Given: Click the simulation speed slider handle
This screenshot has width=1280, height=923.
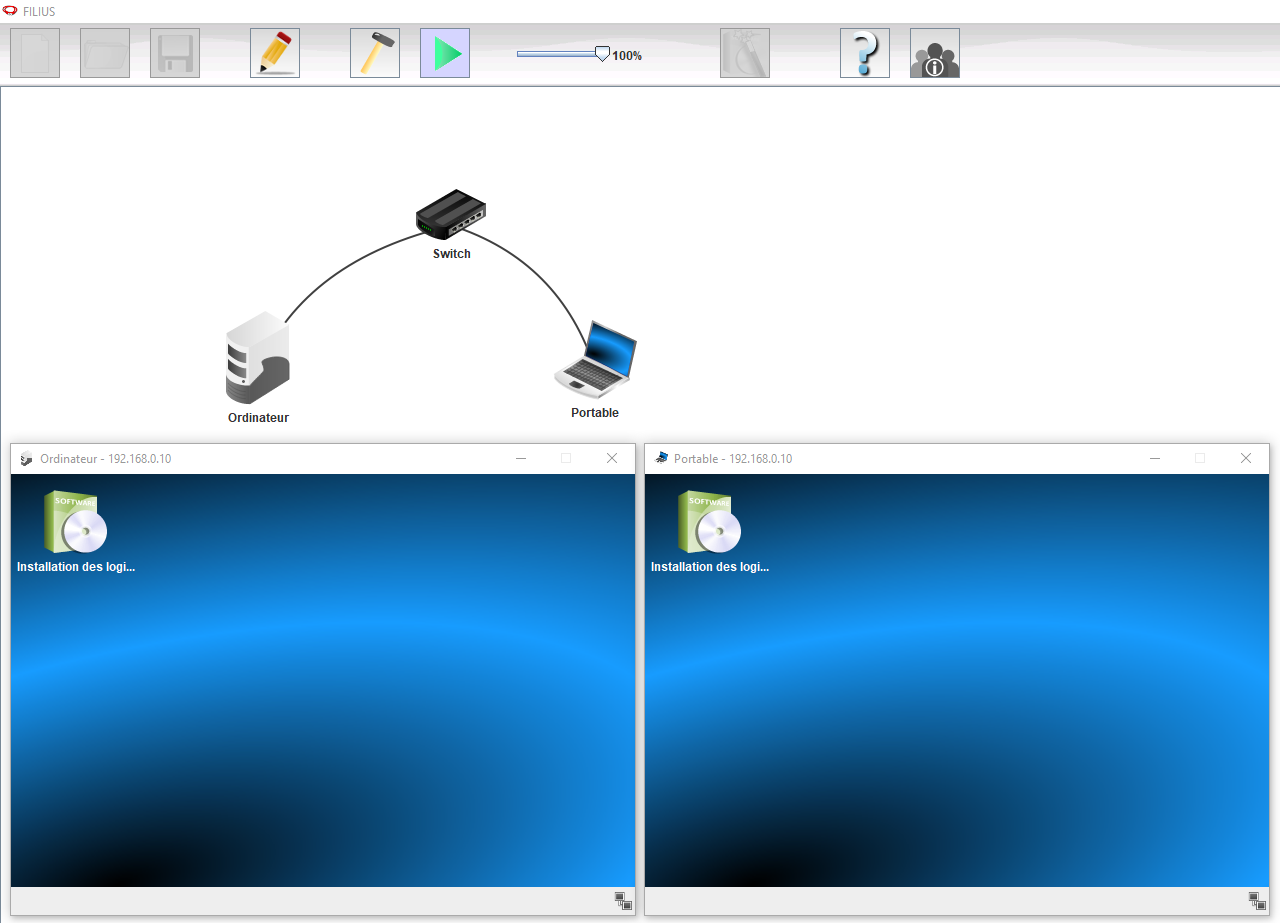Looking at the screenshot, I should click(x=602, y=54).
